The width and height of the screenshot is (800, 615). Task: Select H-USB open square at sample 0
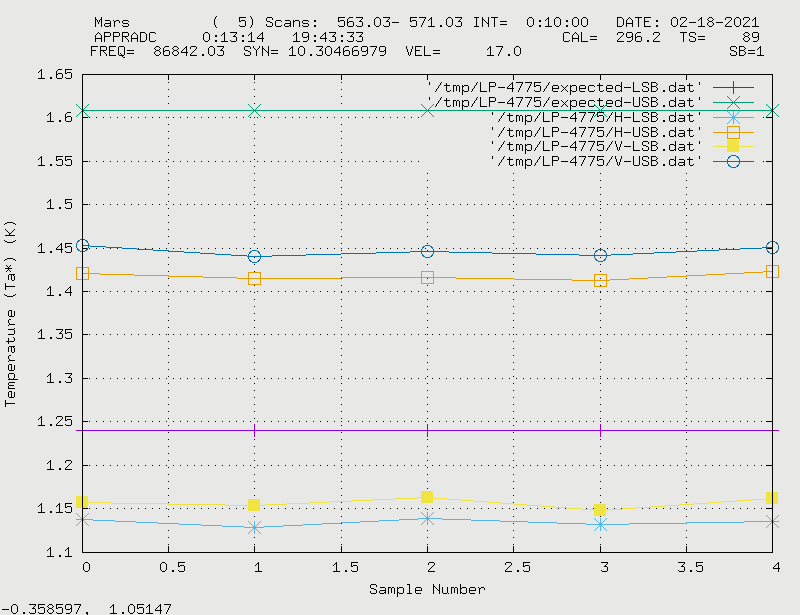[83, 274]
